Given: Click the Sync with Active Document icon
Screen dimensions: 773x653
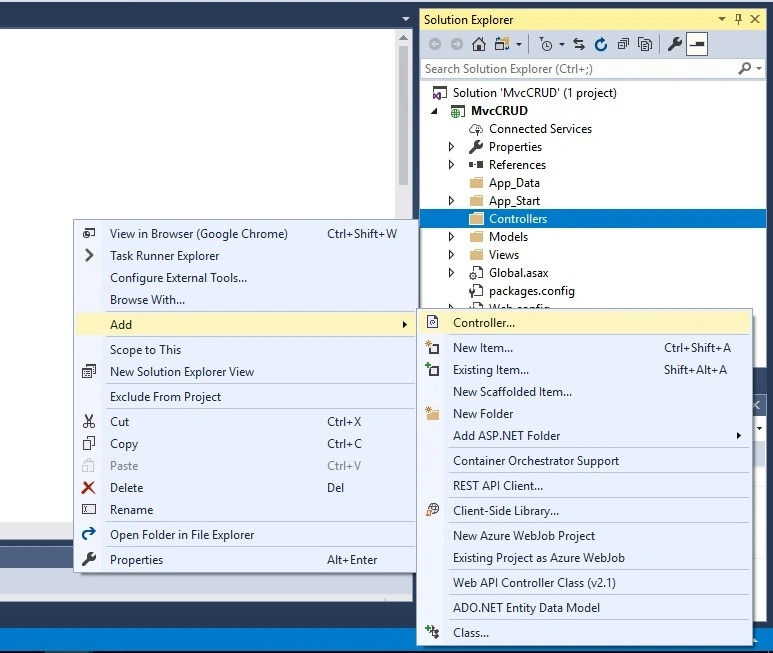Looking at the screenshot, I should click(579, 44).
